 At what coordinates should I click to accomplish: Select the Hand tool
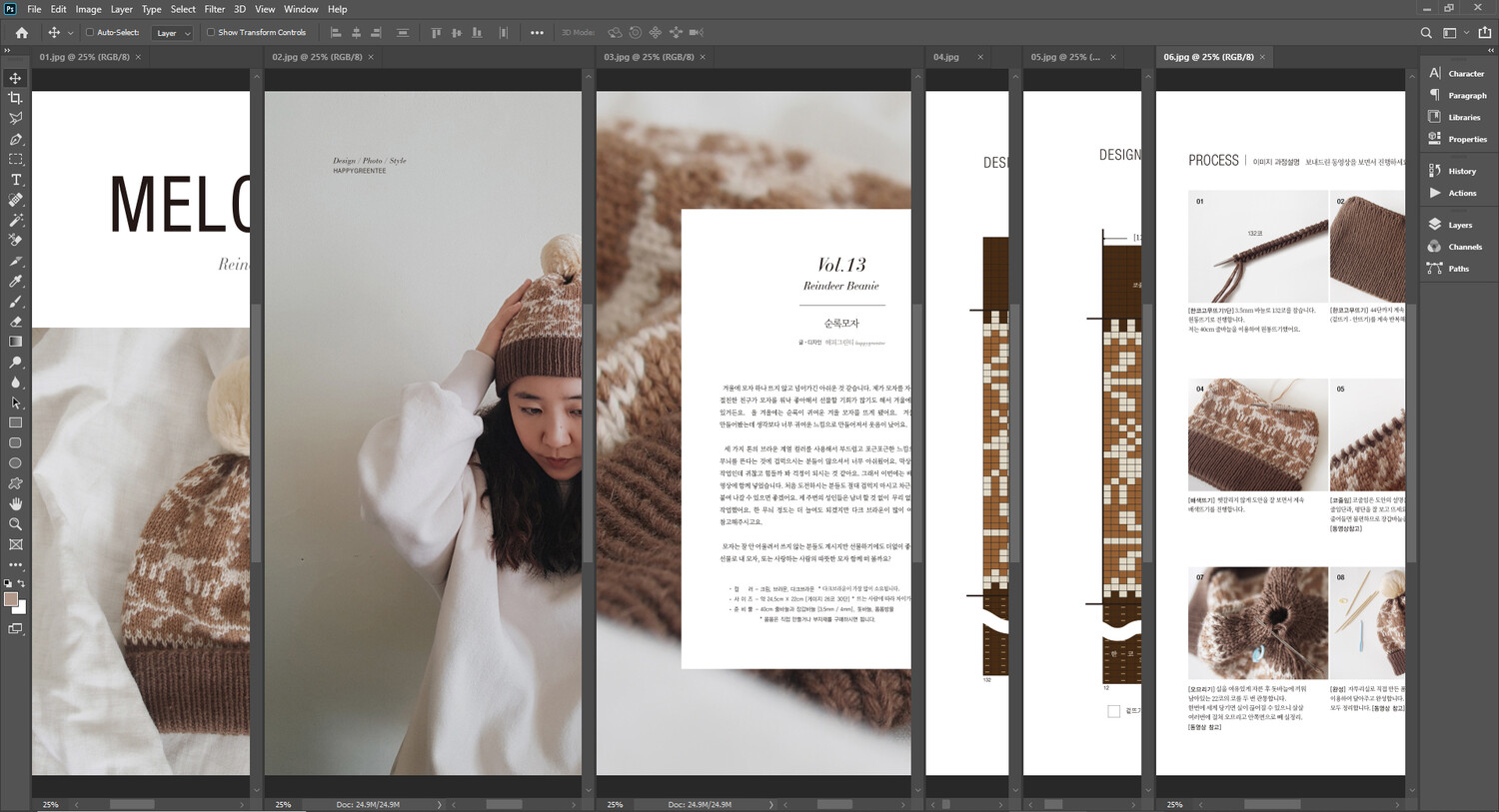coord(15,503)
